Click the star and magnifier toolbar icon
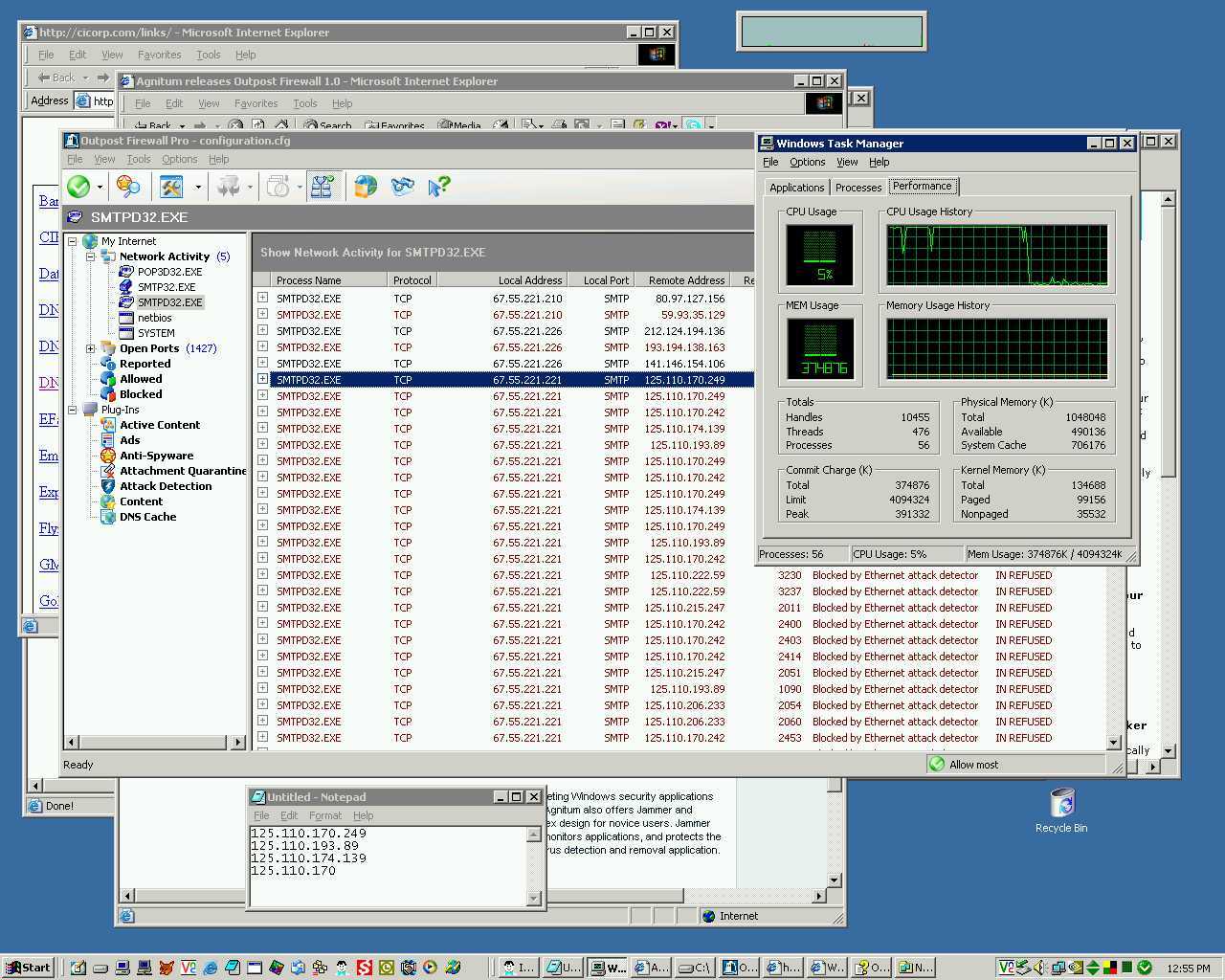This screenshot has height=980, width=1225. (x=127, y=187)
